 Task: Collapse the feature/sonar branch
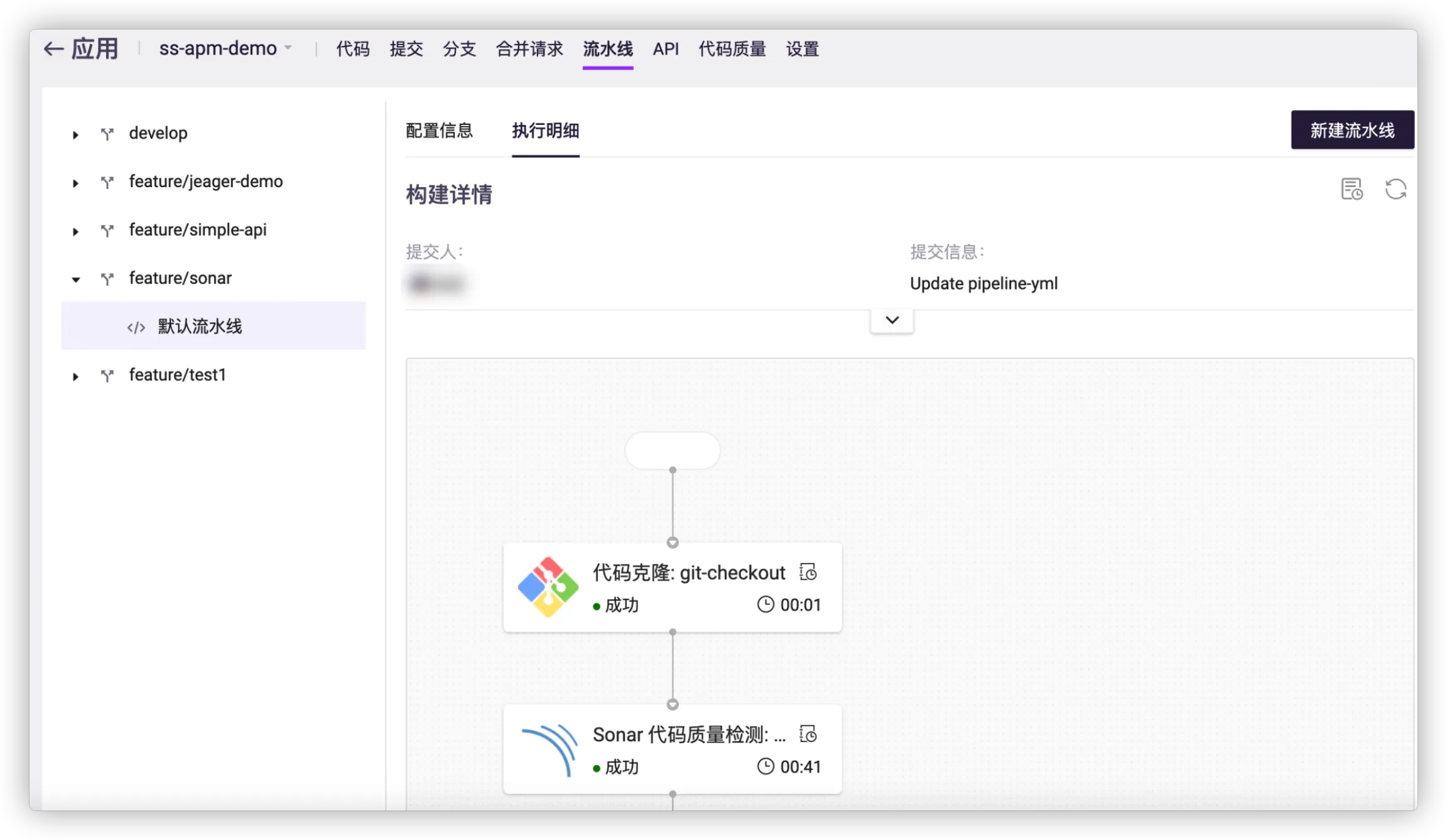[x=75, y=279]
